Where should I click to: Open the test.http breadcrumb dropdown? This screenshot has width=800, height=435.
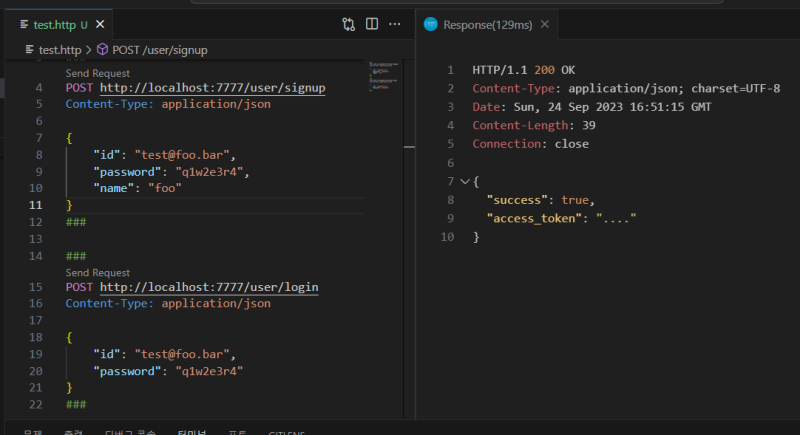62,49
